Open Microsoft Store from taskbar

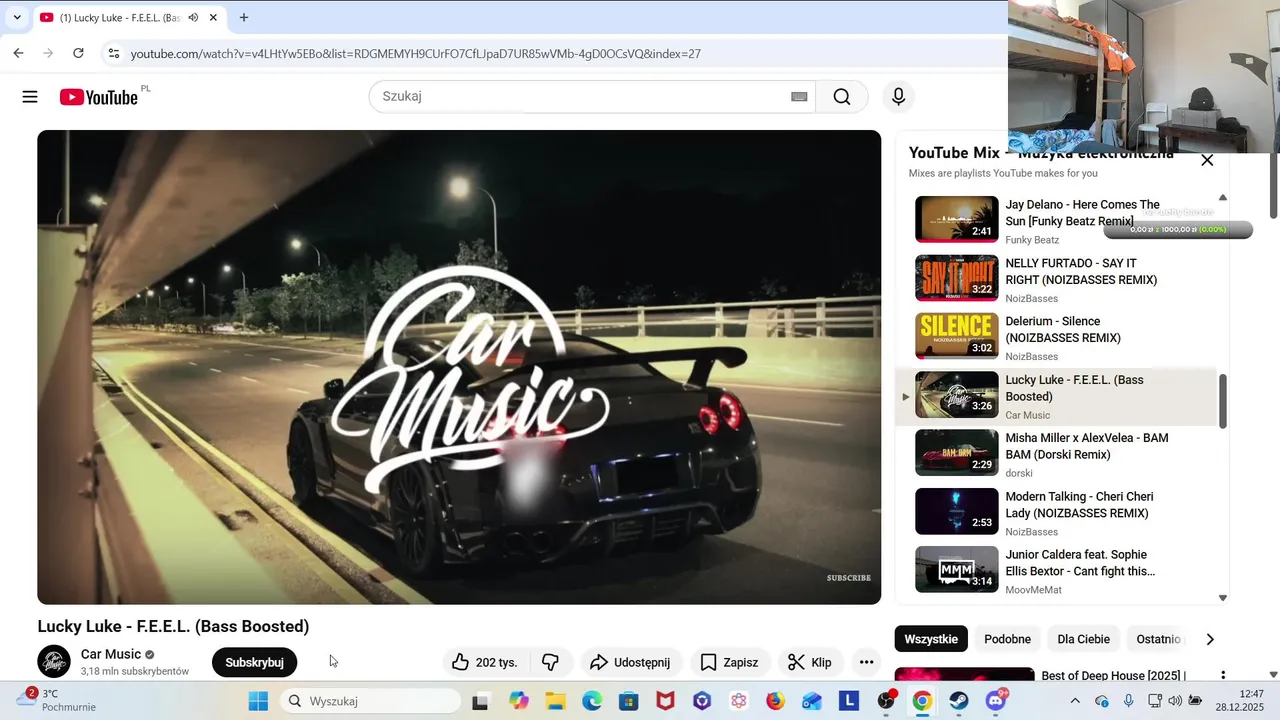coord(628,701)
